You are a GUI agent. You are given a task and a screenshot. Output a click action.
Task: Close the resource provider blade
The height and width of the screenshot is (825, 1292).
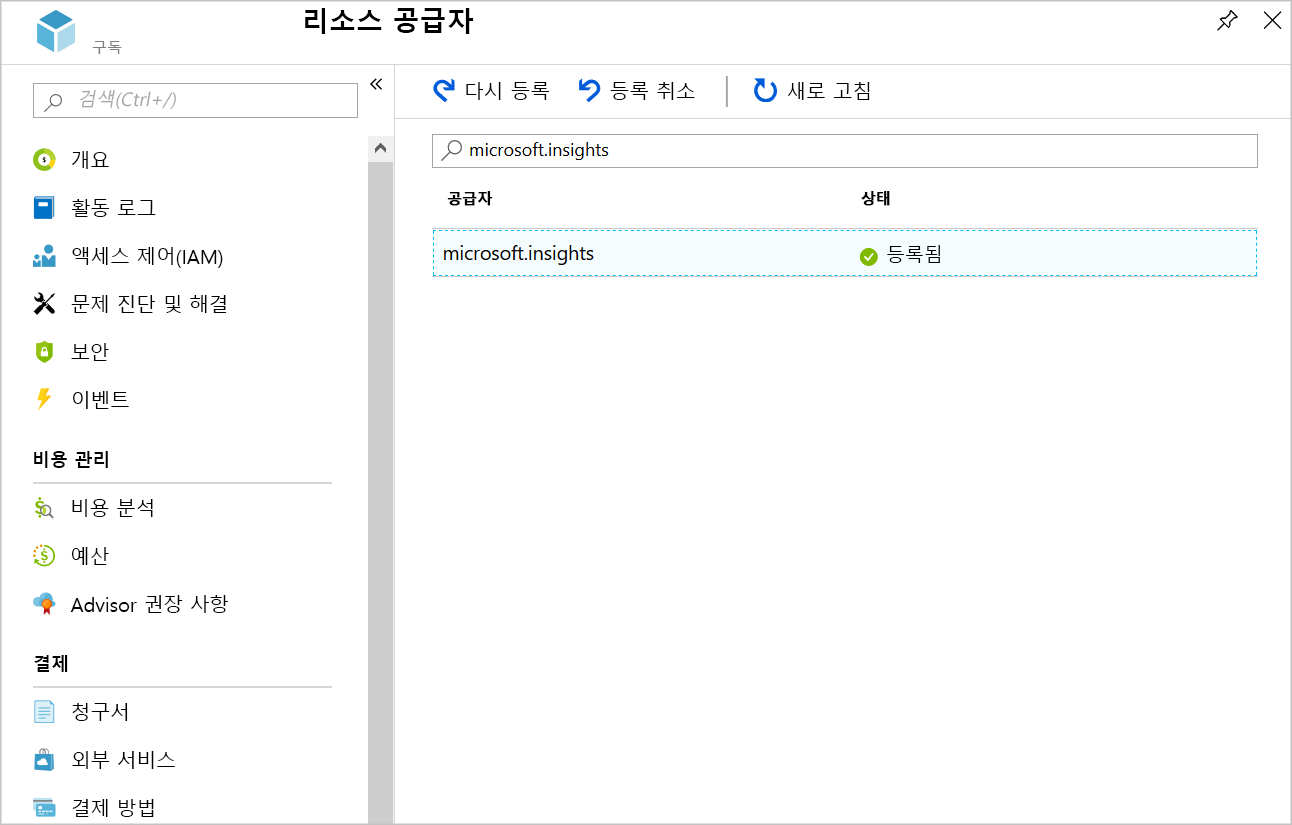pyautogui.click(x=1272, y=21)
